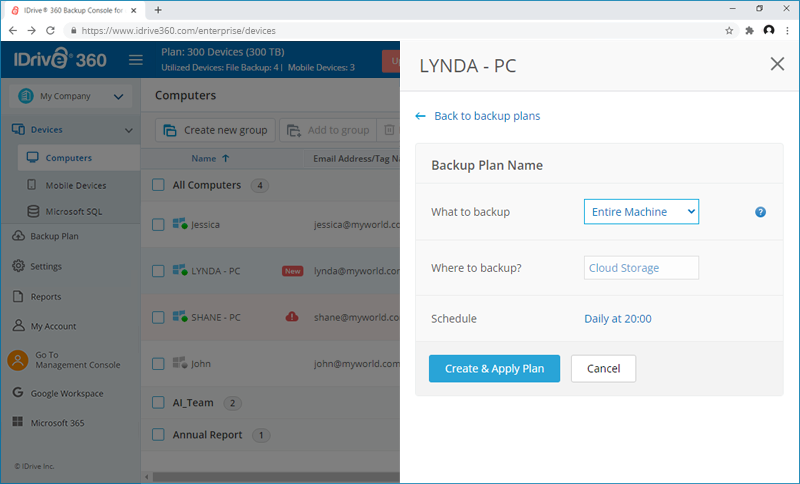Click the Computers monitor icon
The width and height of the screenshot is (800, 484).
click(x=33, y=157)
